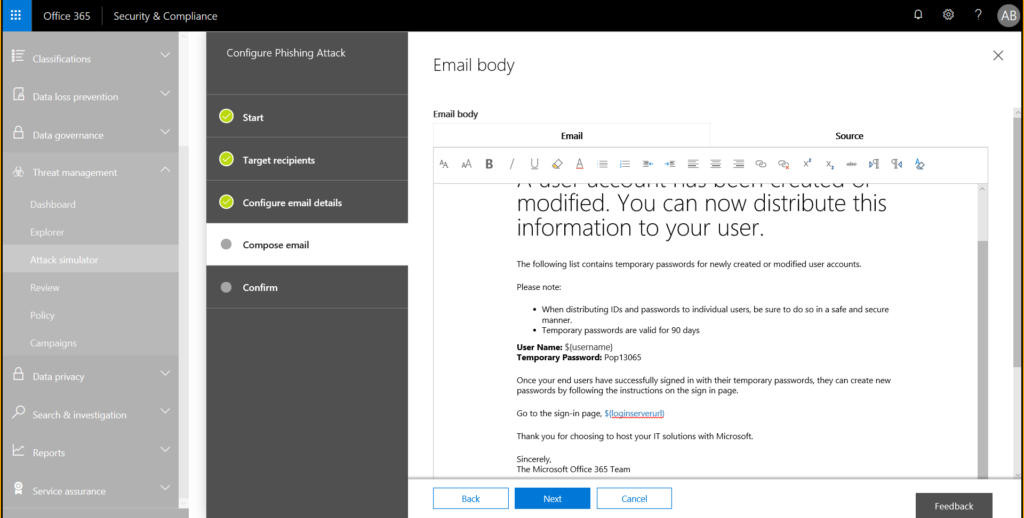This screenshot has height=518, width=1024.
Task: Click the Security & Compliance title
Action: tap(165, 16)
